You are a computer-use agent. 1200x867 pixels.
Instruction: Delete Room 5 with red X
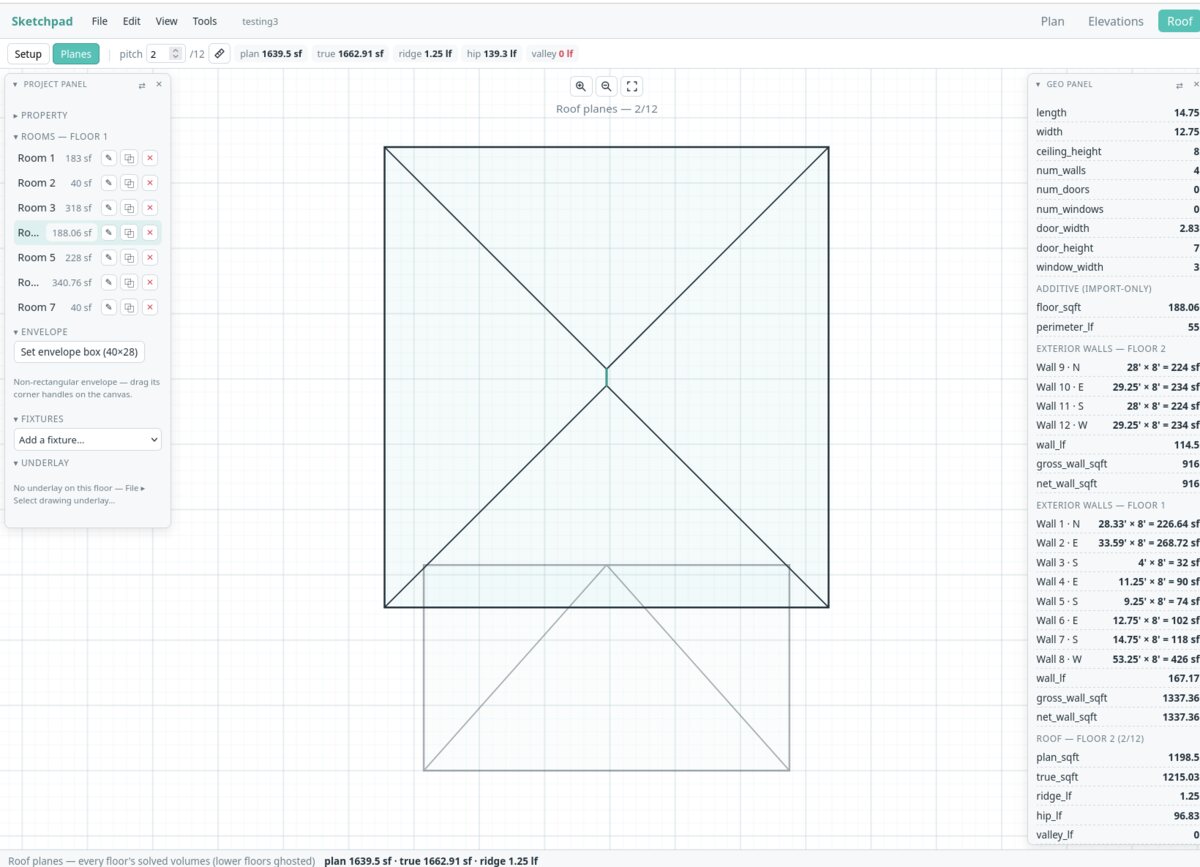(x=149, y=258)
